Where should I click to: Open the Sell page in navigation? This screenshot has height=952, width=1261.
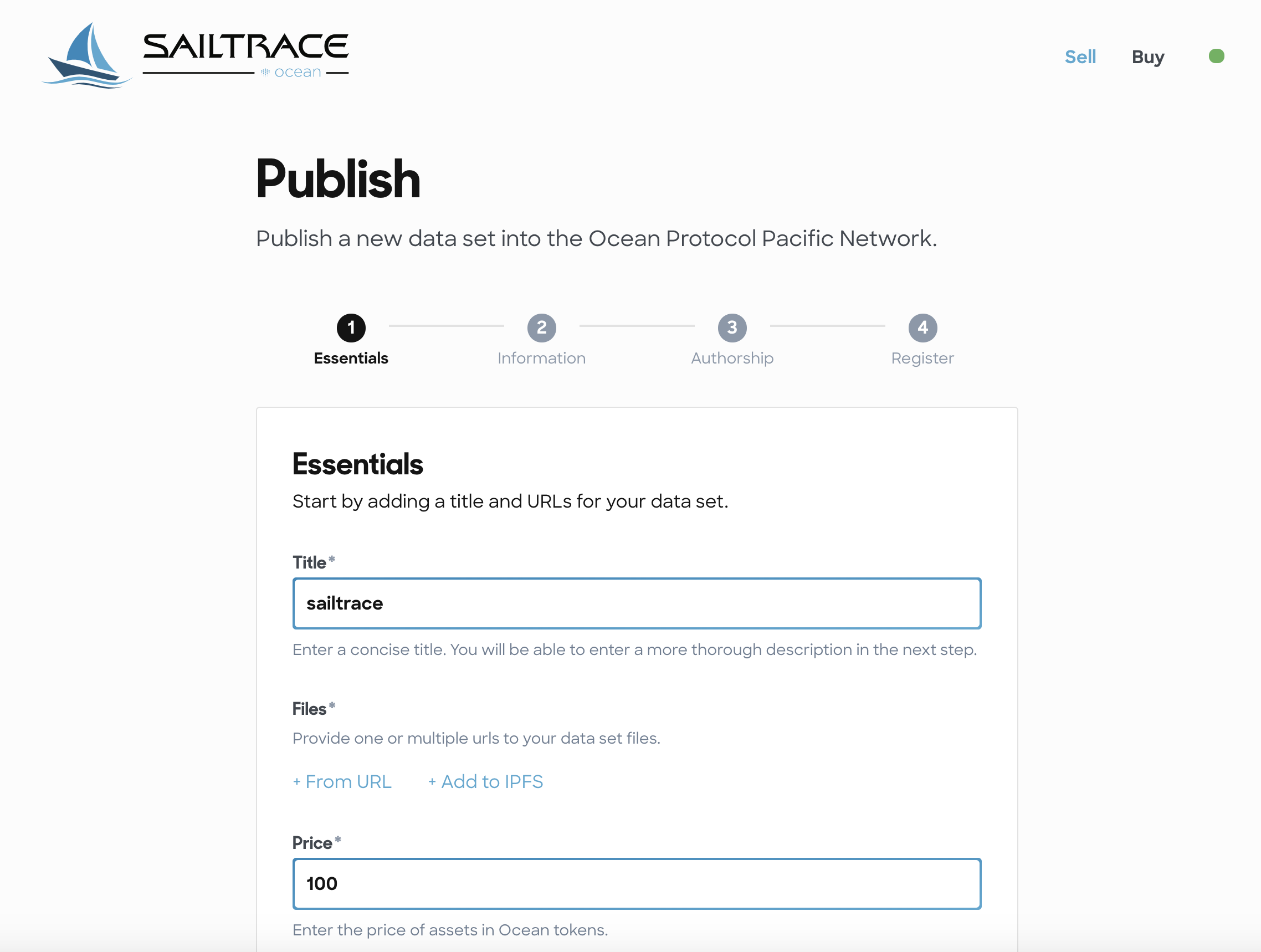pyautogui.click(x=1080, y=57)
